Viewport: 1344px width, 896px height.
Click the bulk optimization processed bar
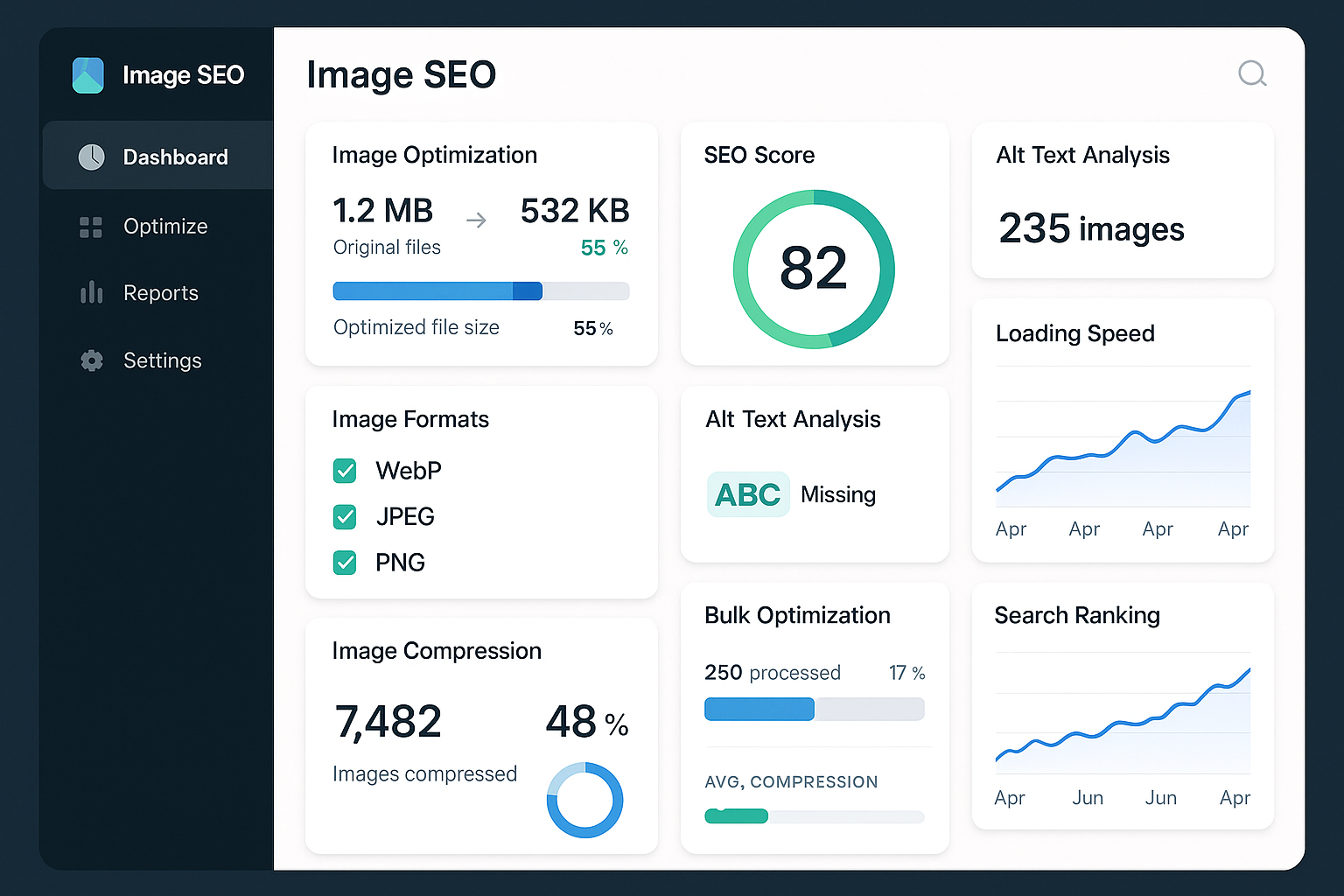coord(814,709)
